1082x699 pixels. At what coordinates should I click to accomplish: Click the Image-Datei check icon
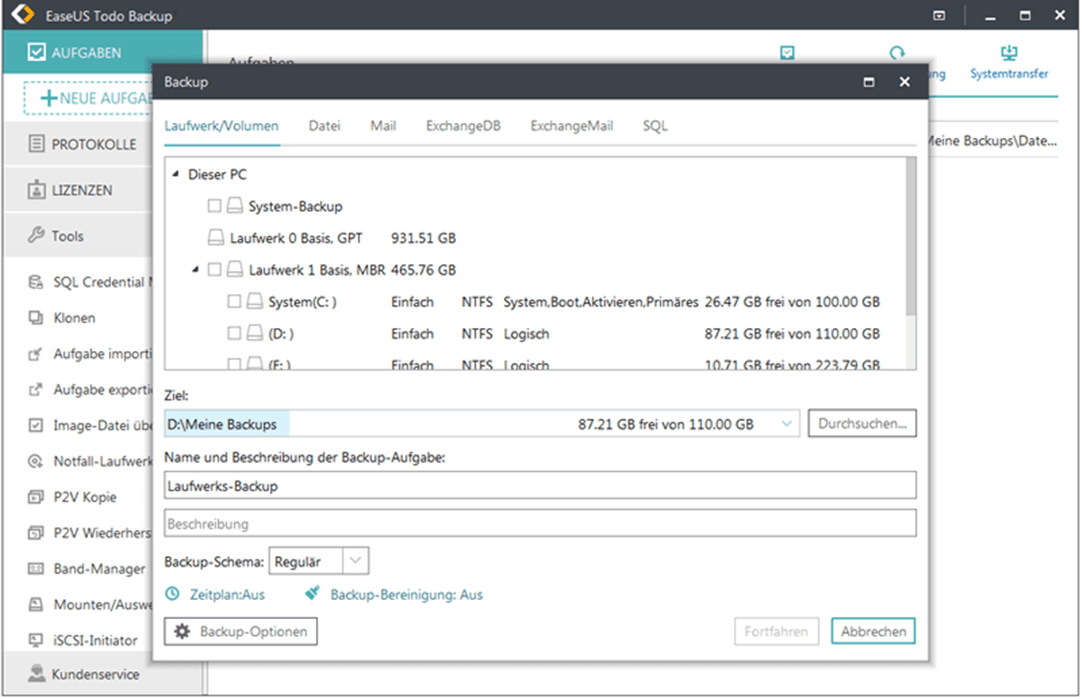[x=35, y=425]
